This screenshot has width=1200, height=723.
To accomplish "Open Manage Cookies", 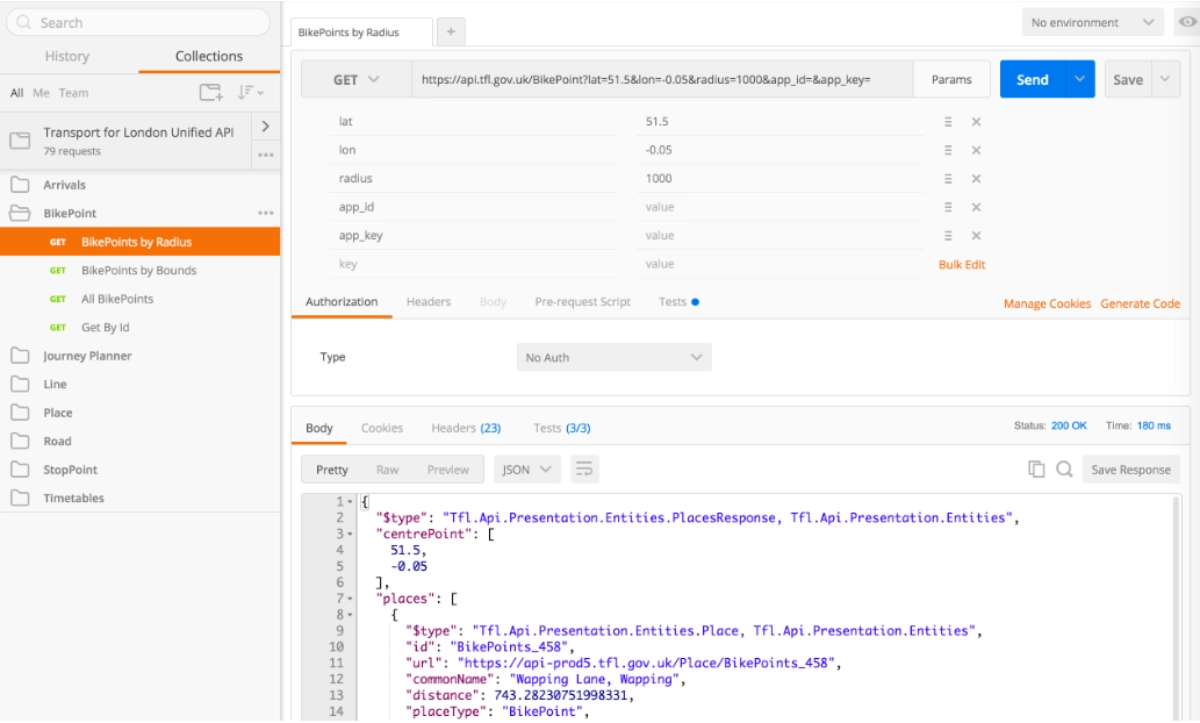I will pos(1046,303).
